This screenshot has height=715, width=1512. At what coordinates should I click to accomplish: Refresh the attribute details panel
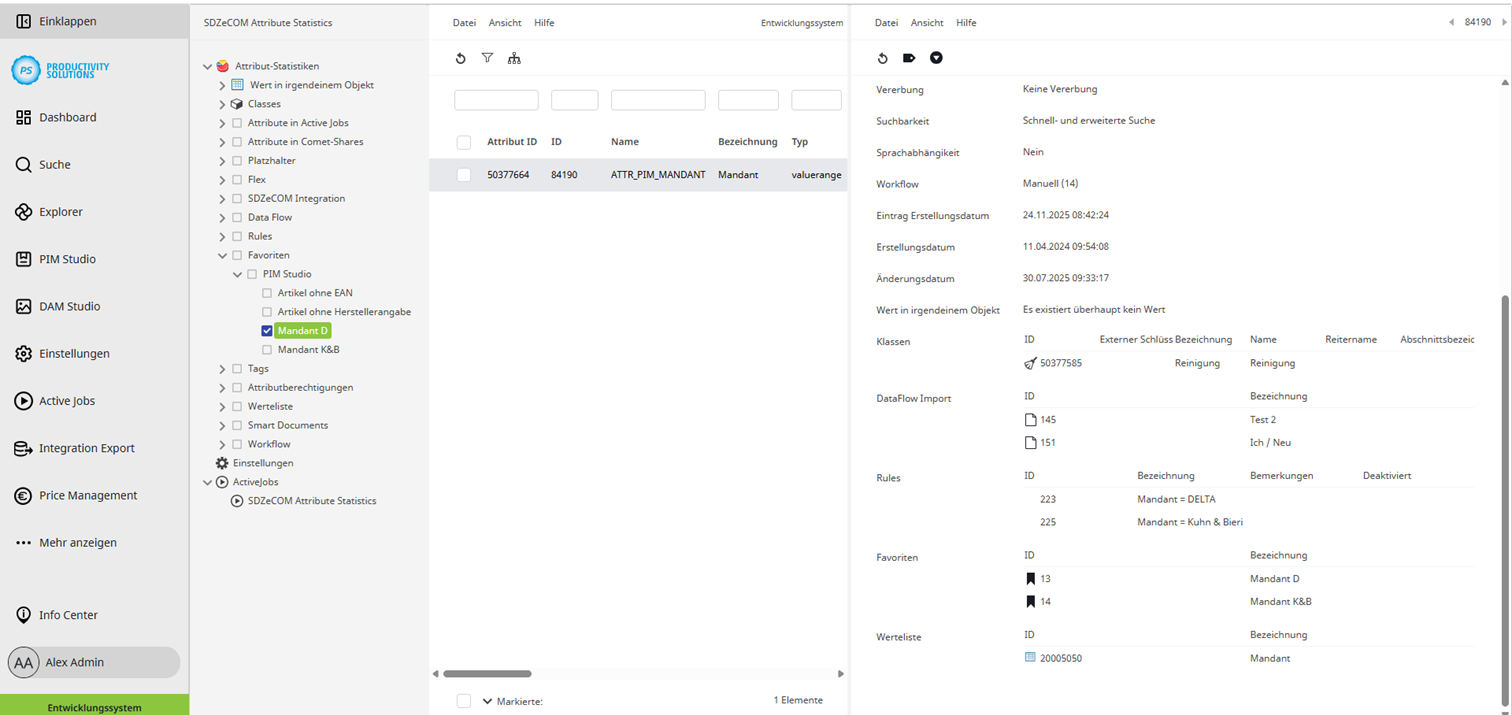click(882, 58)
